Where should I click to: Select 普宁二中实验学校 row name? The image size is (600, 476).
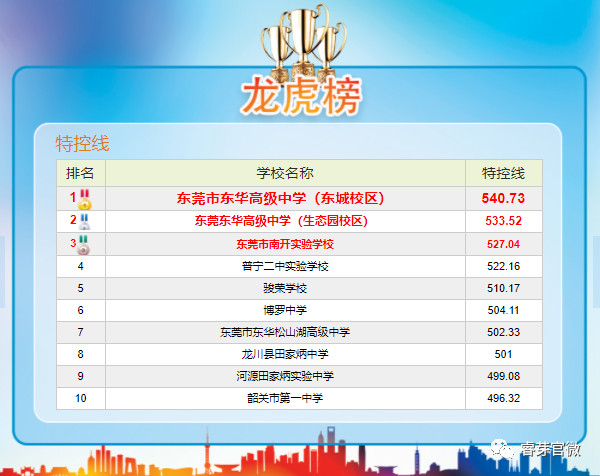point(285,266)
